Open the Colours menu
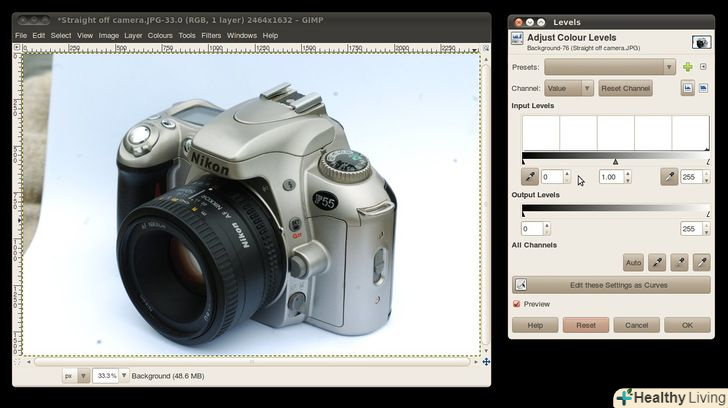Image resolution: width=728 pixels, height=408 pixels. (x=160, y=35)
